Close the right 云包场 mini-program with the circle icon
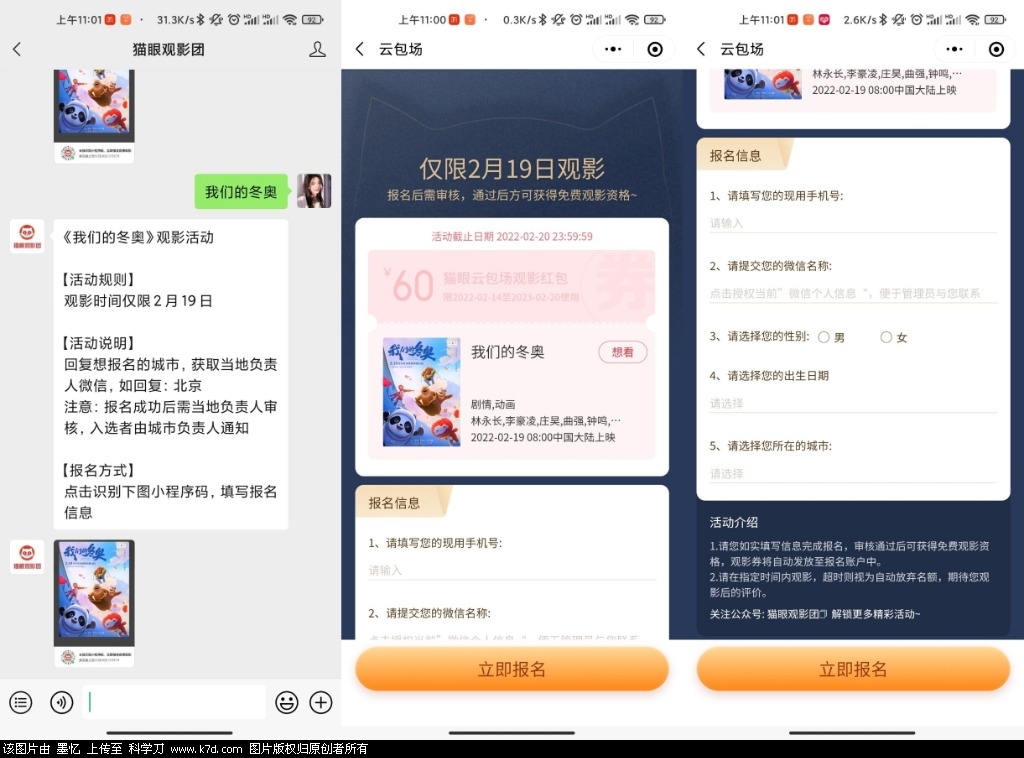The height and width of the screenshot is (758, 1024). [996, 49]
